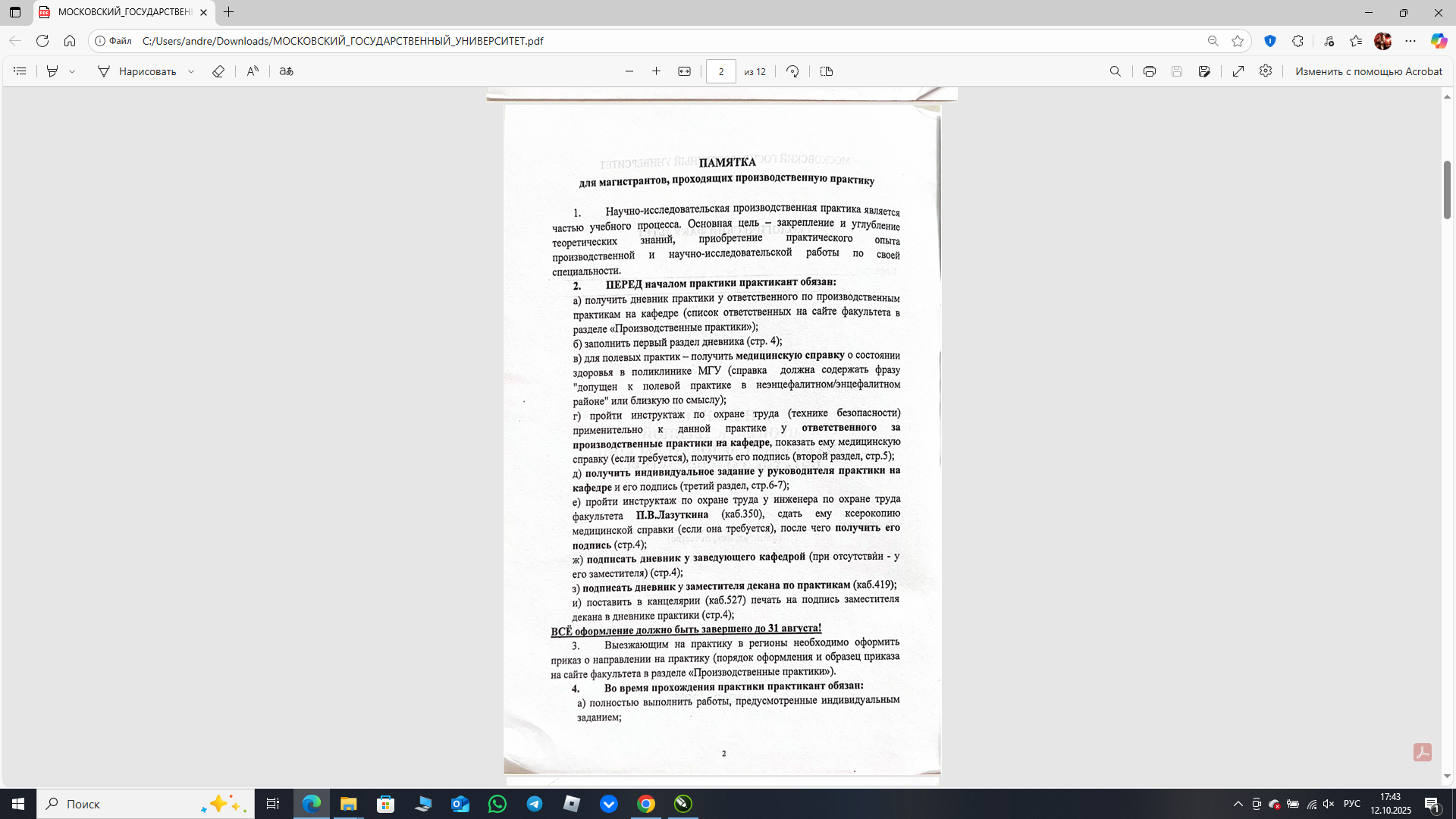Enter full screen reading mode
The image size is (1456, 819).
coord(1238,71)
